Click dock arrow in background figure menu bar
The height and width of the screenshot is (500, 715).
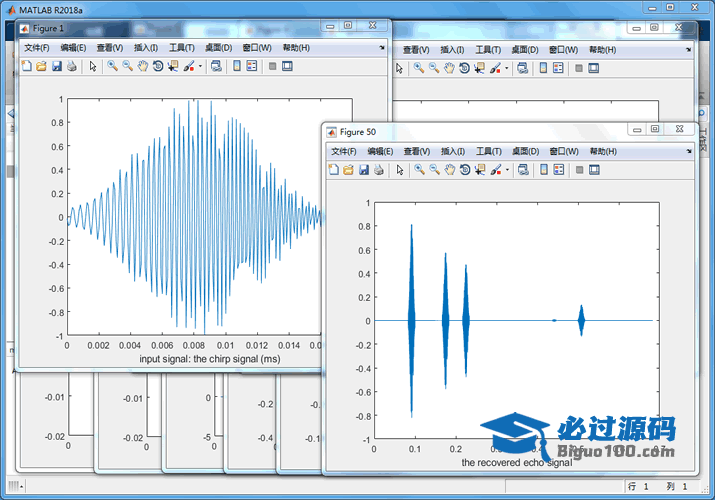pos(688,49)
